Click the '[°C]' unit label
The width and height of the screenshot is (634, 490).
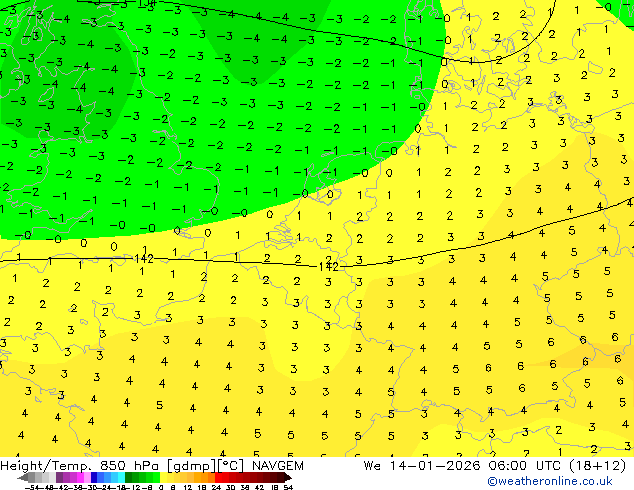[x=232, y=466]
